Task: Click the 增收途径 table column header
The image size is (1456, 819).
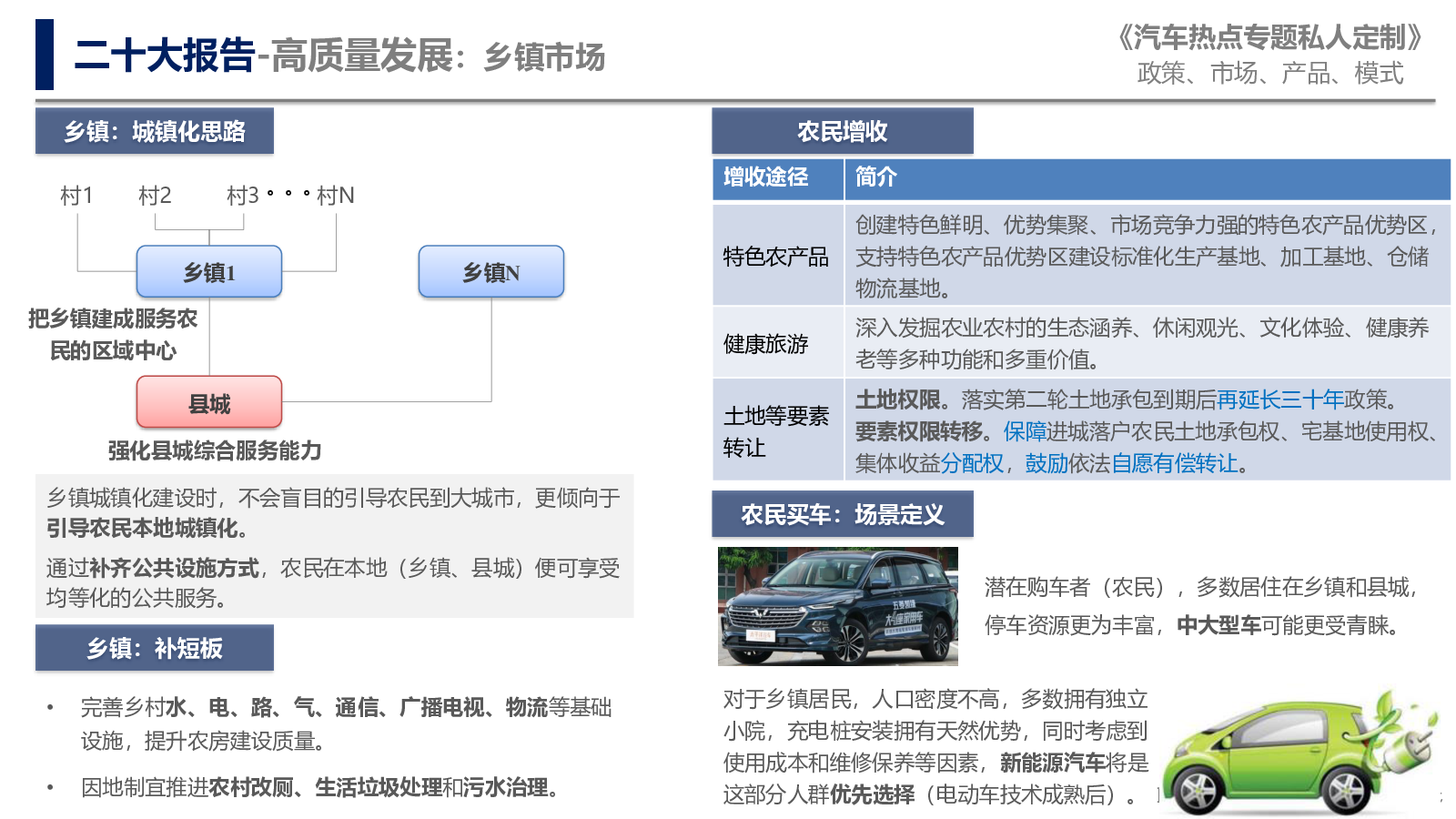Action: coord(766,177)
